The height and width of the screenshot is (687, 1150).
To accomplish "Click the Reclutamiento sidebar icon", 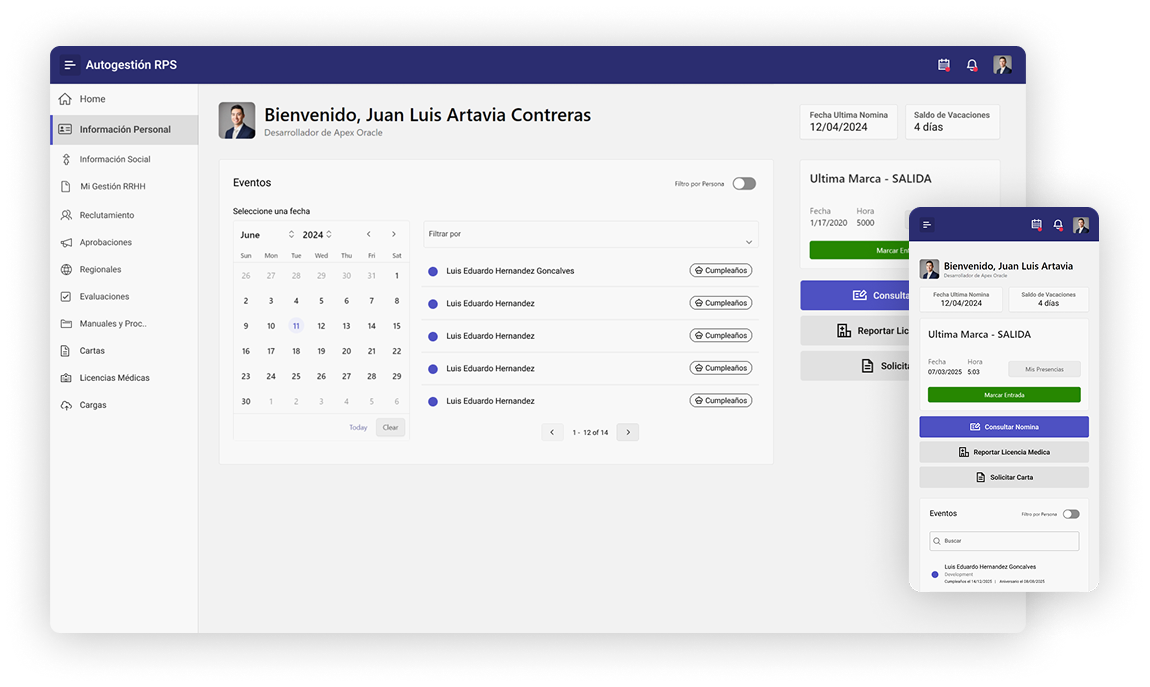I will click(65, 215).
